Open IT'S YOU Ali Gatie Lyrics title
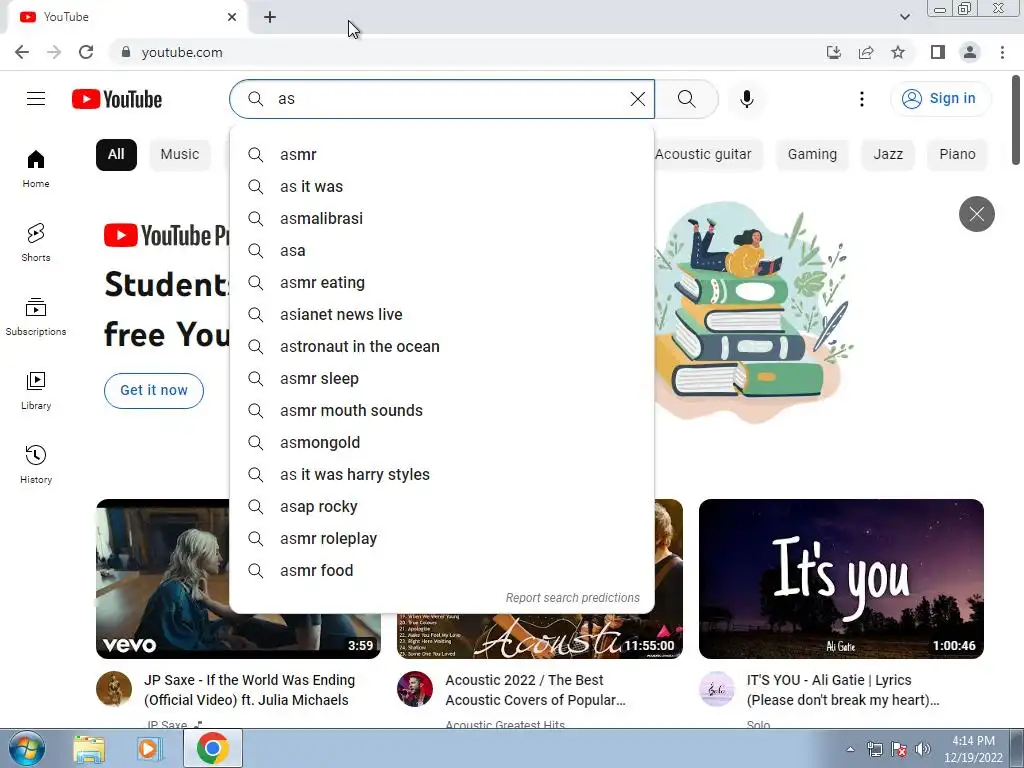Viewport: 1024px width, 768px height. (843, 690)
